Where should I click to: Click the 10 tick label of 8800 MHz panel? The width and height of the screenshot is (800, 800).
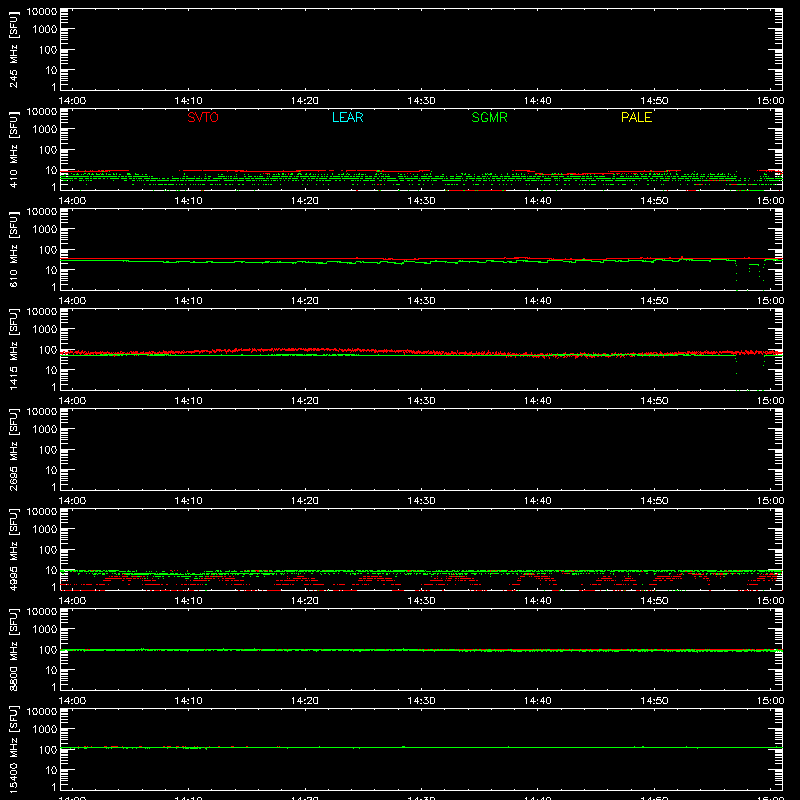coord(51,670)
